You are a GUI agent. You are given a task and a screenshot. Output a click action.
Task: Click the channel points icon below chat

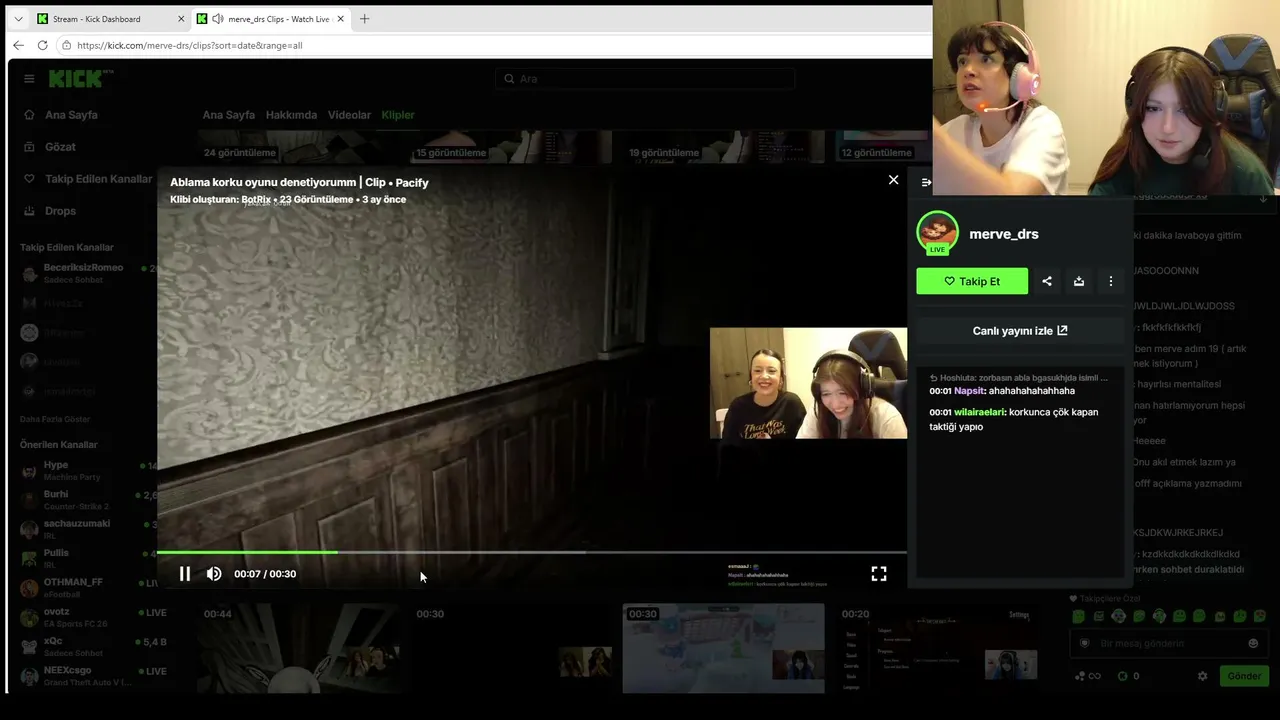[x=1123, y=676]
